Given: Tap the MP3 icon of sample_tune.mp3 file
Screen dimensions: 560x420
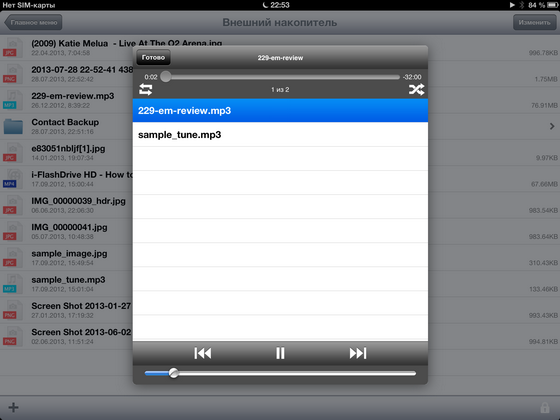Looking at the screenshot, I should (x=11, y=284).
